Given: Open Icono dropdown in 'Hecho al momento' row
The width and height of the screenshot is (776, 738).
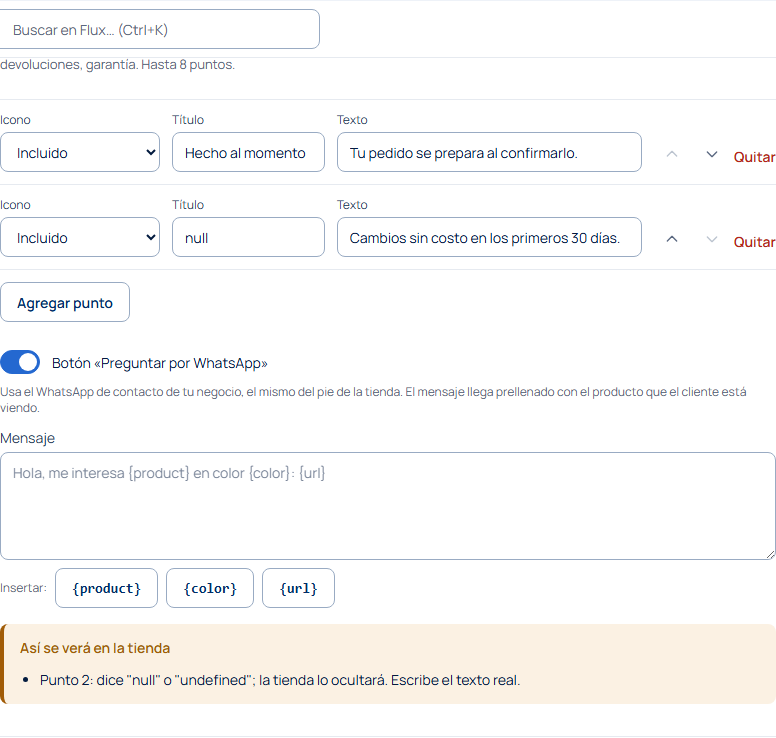Looking at the screenshot, I should pos(80,152).
